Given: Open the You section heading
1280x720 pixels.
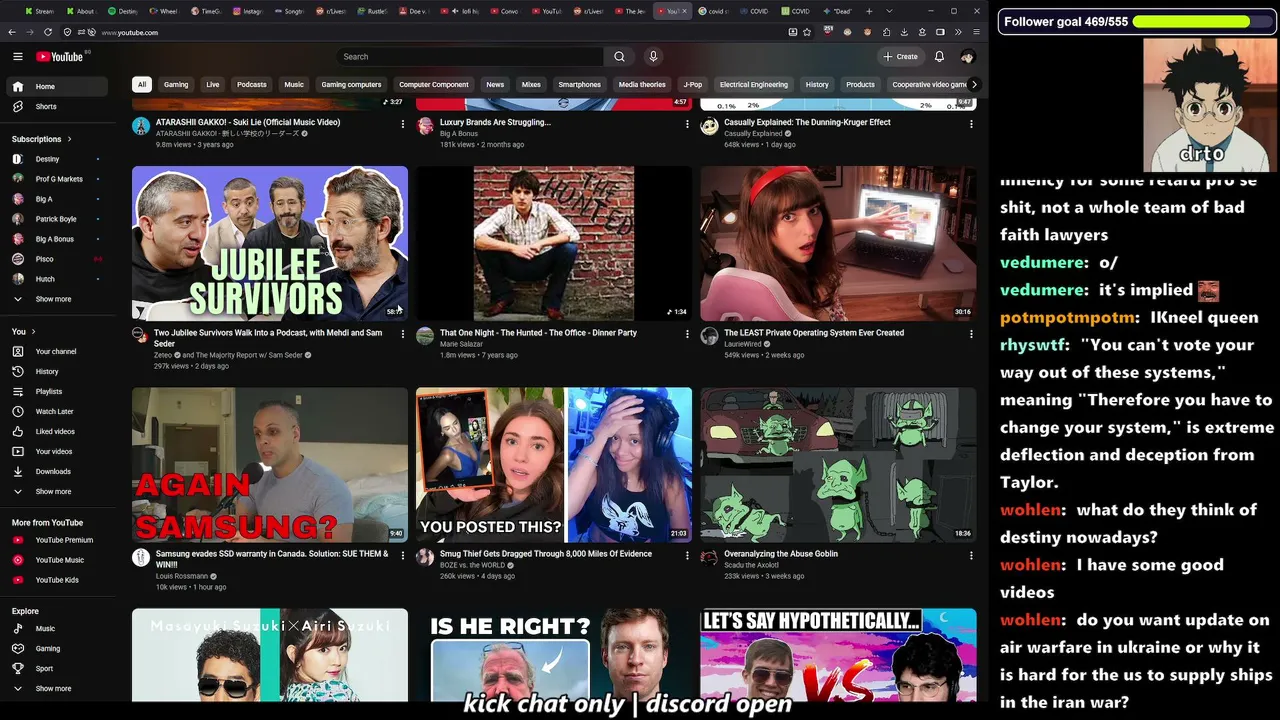Looking at the screenshot, I should [23, 332].
